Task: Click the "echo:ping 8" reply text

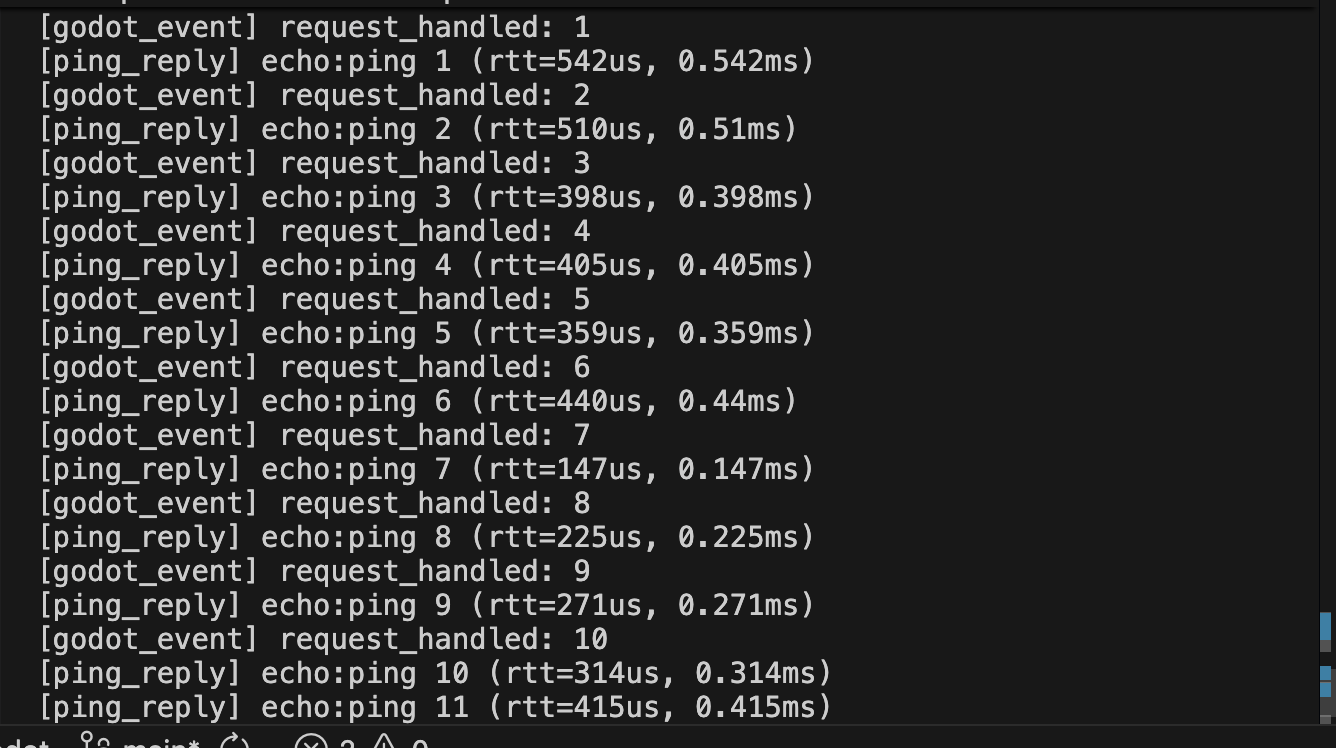Action: click(355, 537)
